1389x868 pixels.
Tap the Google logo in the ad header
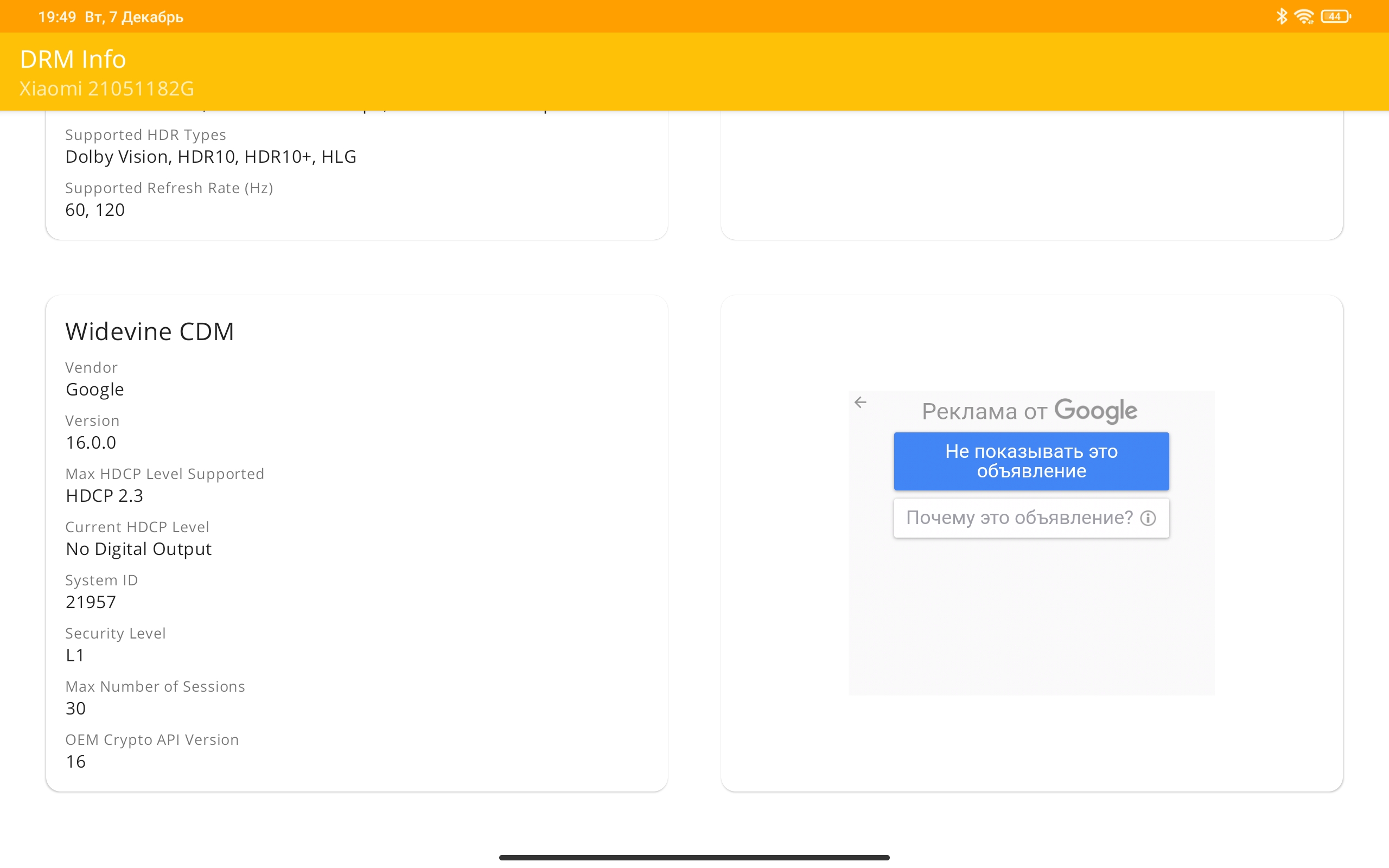[x=1095, y=411]
